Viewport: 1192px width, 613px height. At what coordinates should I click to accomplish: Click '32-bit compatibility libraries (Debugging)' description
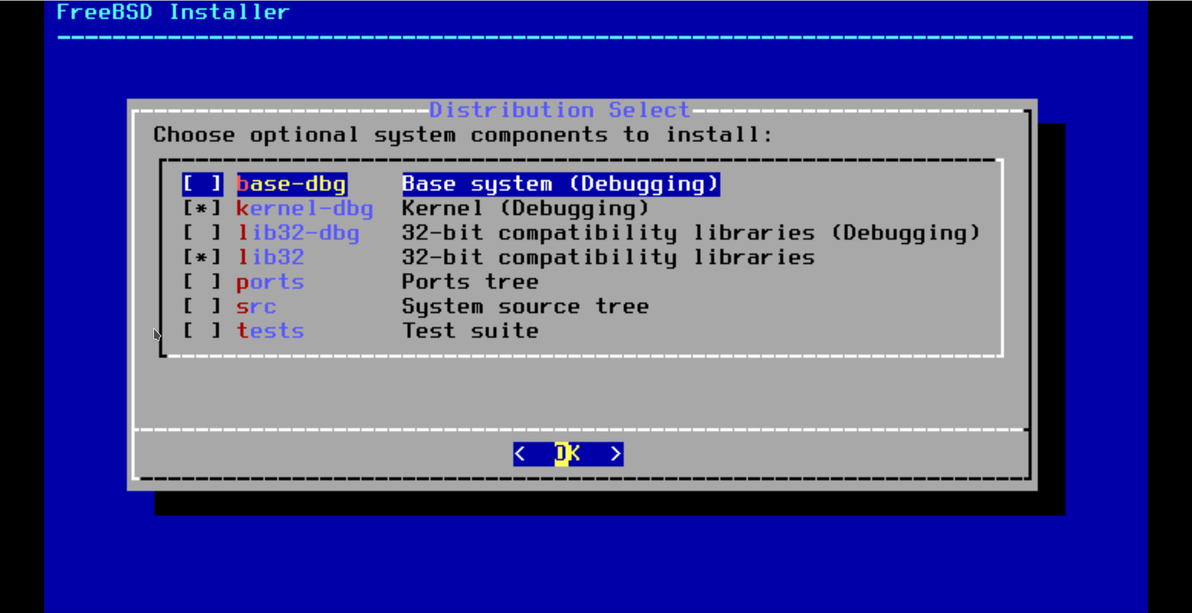click(x=692, y=233)
